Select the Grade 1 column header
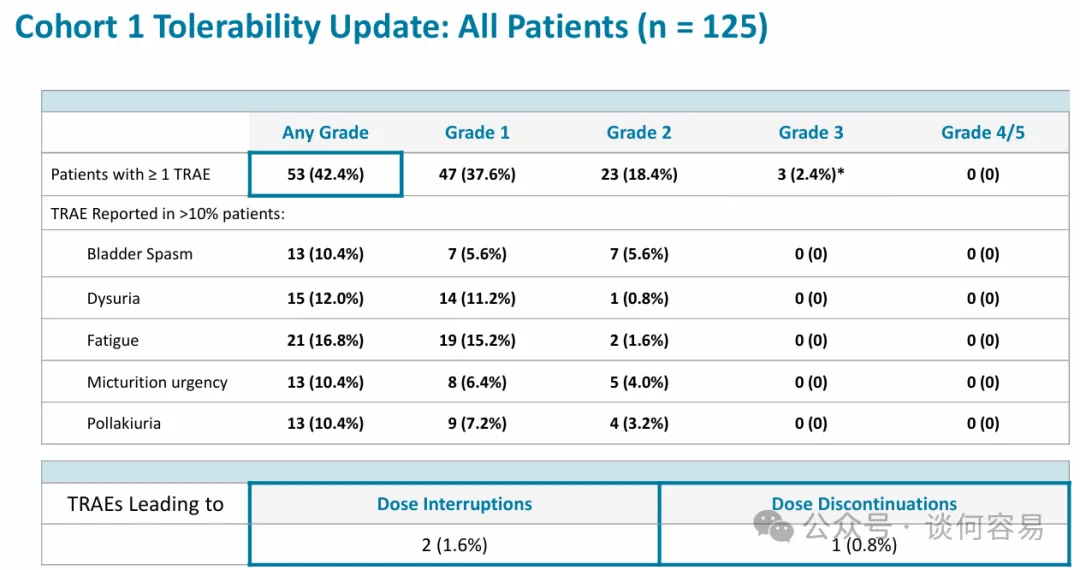The width and height of the screenshot is (1080, 570). tap(477, 133)
